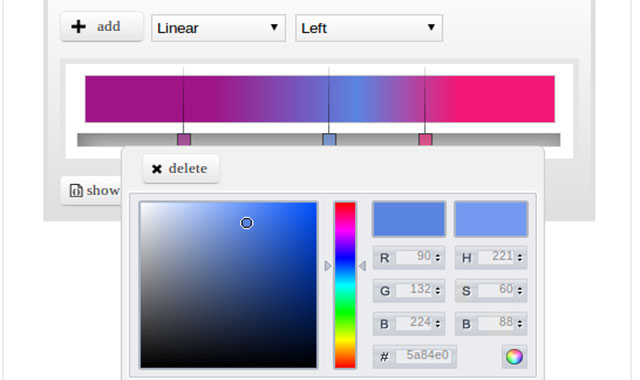Image resolution: width=640 pixels, height=380 pixels.
Task: Click the hue slider bar
Action: (x=345, y=285)
